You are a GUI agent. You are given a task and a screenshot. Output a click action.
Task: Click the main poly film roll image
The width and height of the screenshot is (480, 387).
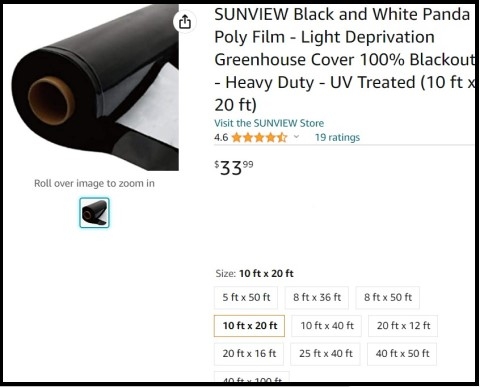click(95, 87)
